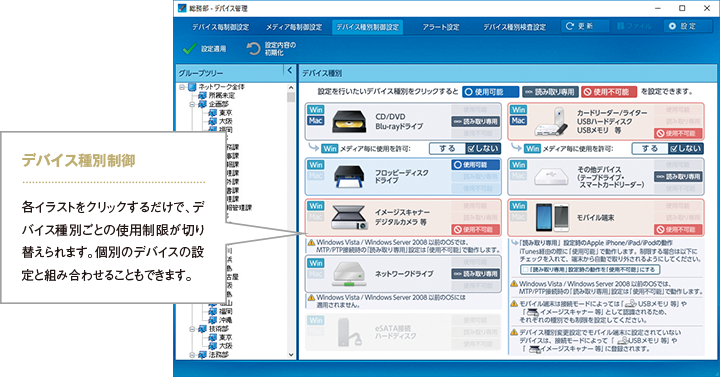
Task: Open the メディア毎制御設定 tab
Action: tap(294, 27)
